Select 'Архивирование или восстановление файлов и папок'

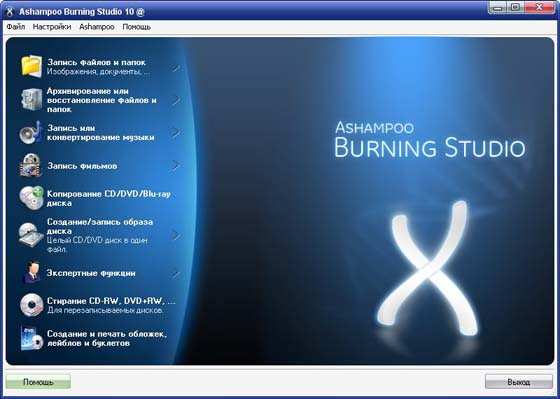pos(102,100)
